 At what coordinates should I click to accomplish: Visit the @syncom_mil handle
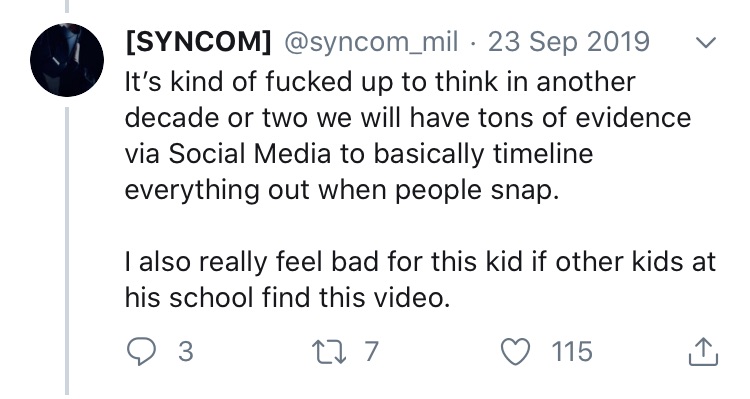point(371,42)
